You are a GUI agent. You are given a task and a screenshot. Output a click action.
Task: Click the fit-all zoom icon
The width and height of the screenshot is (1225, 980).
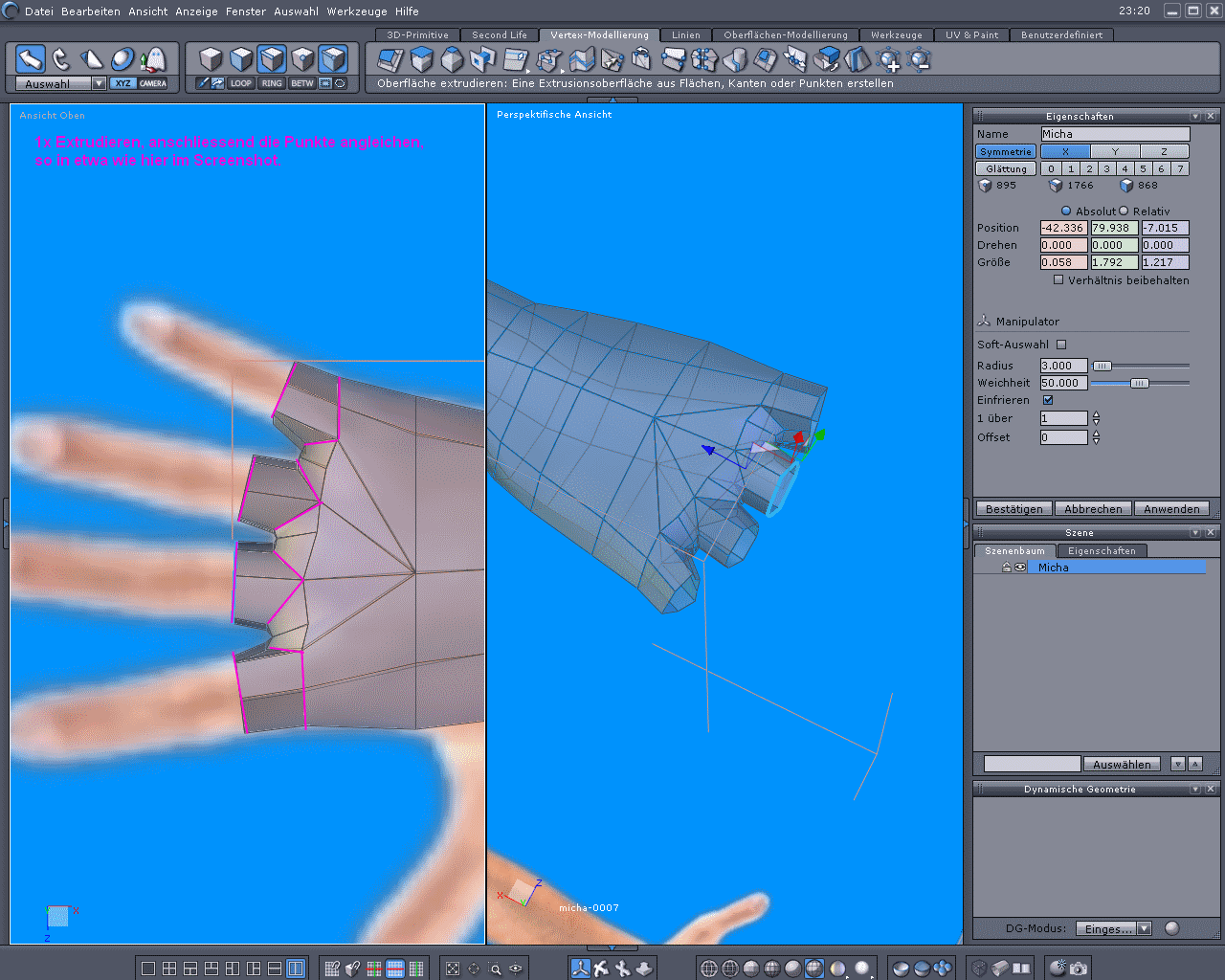click(453, 969)
